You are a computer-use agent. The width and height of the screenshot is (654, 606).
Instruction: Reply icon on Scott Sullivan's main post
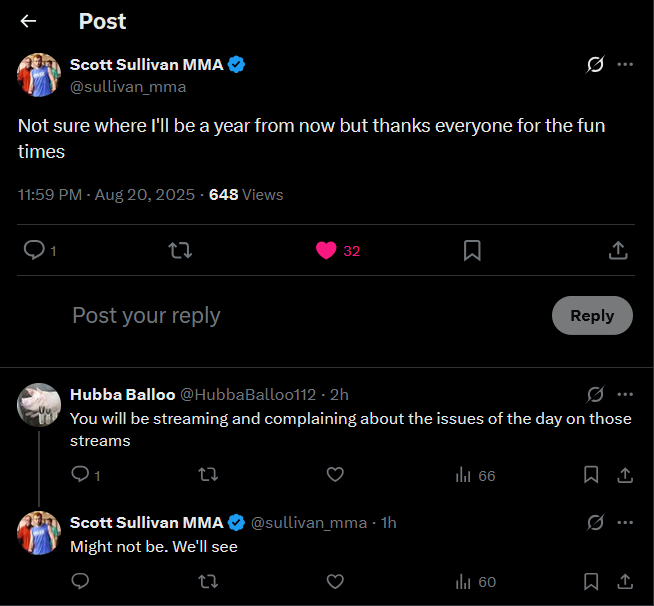point(33,250)
